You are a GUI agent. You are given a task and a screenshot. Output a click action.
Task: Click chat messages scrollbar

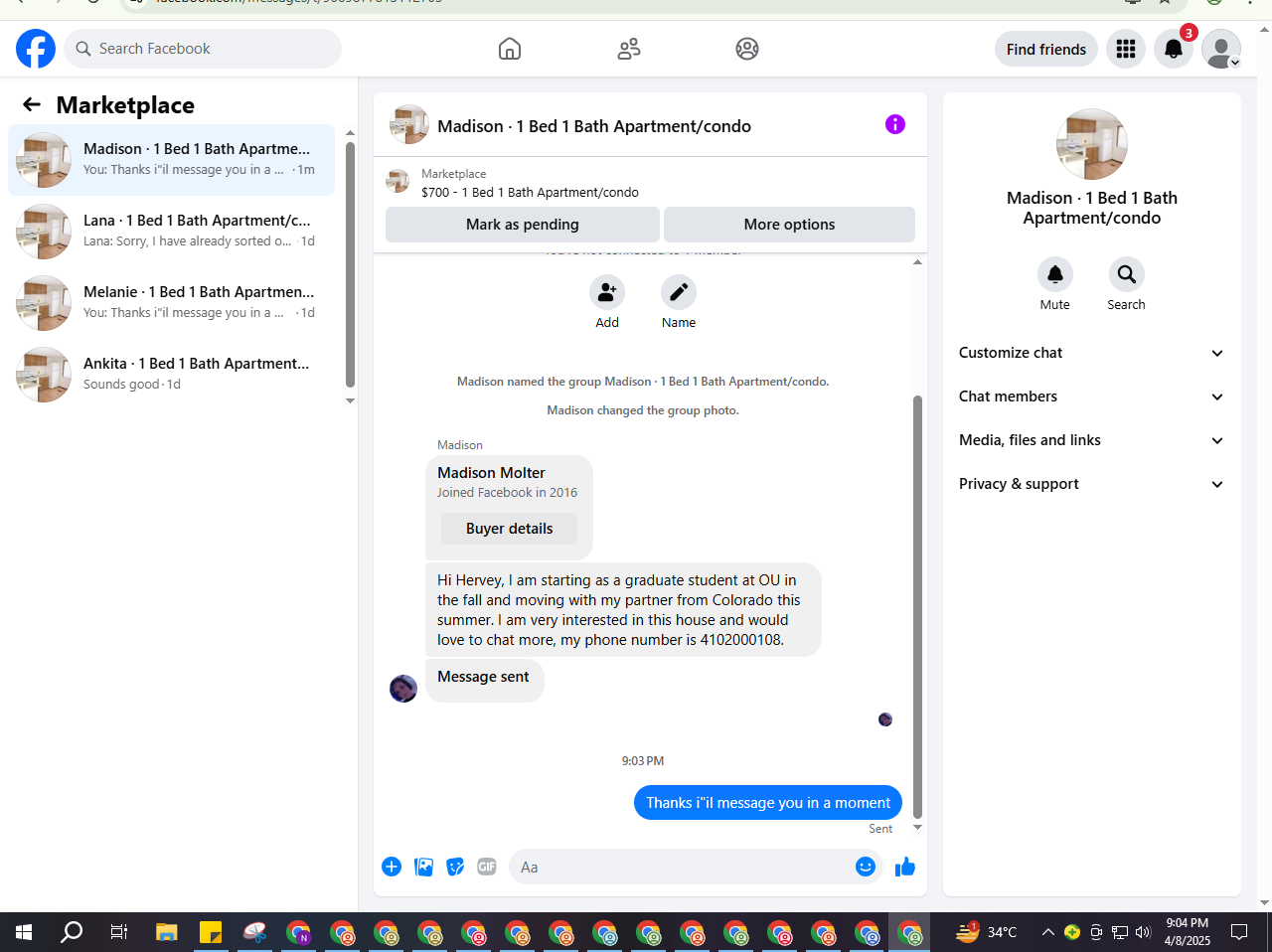917,606
